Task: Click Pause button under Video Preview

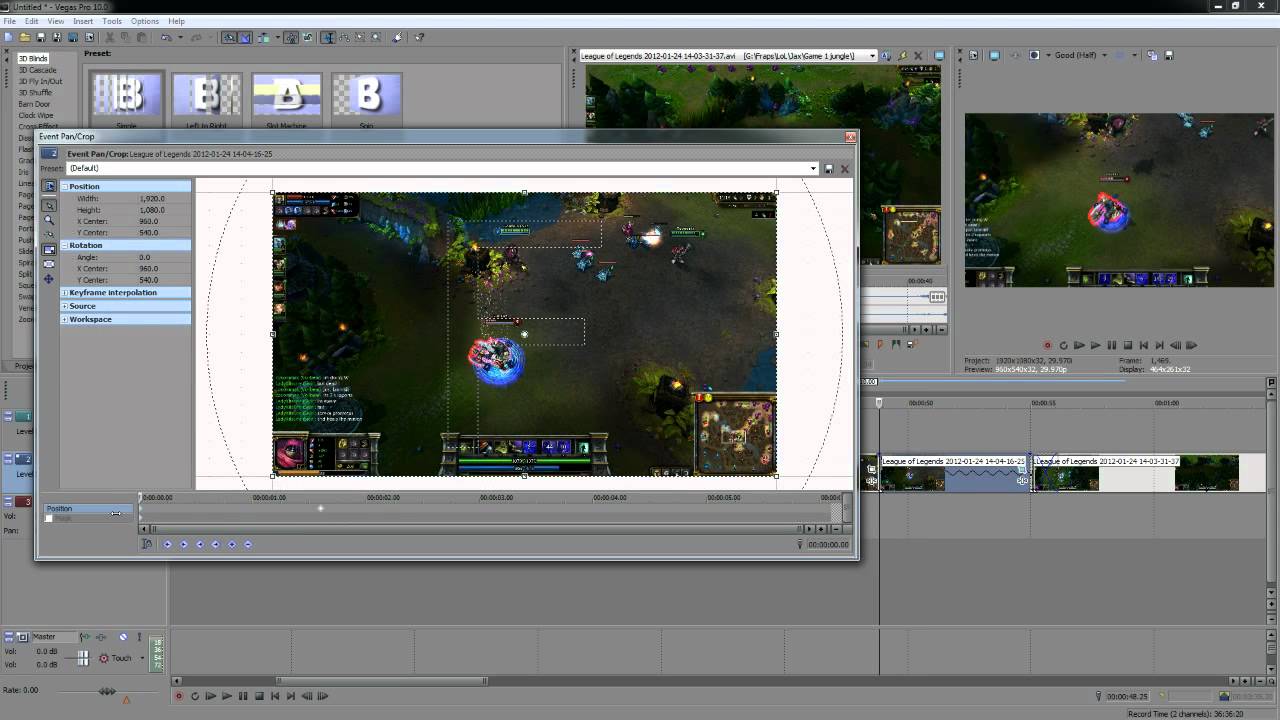Action: [x=1111, y=345]
